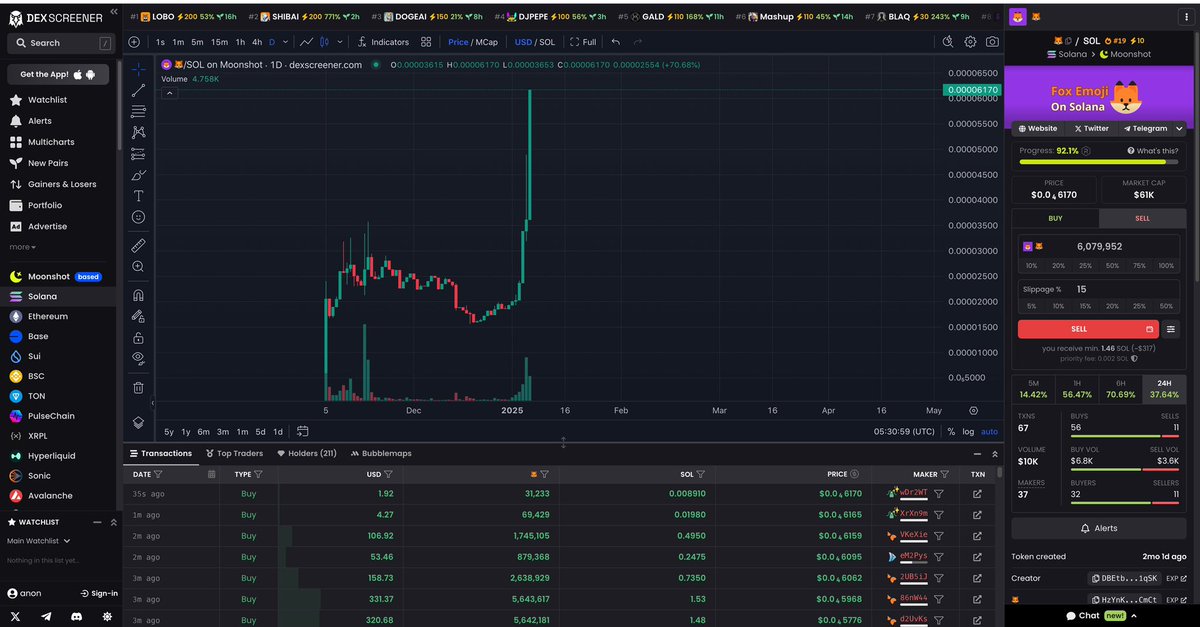
Task: Select the text annotation tool
Action: coord(138,195)
